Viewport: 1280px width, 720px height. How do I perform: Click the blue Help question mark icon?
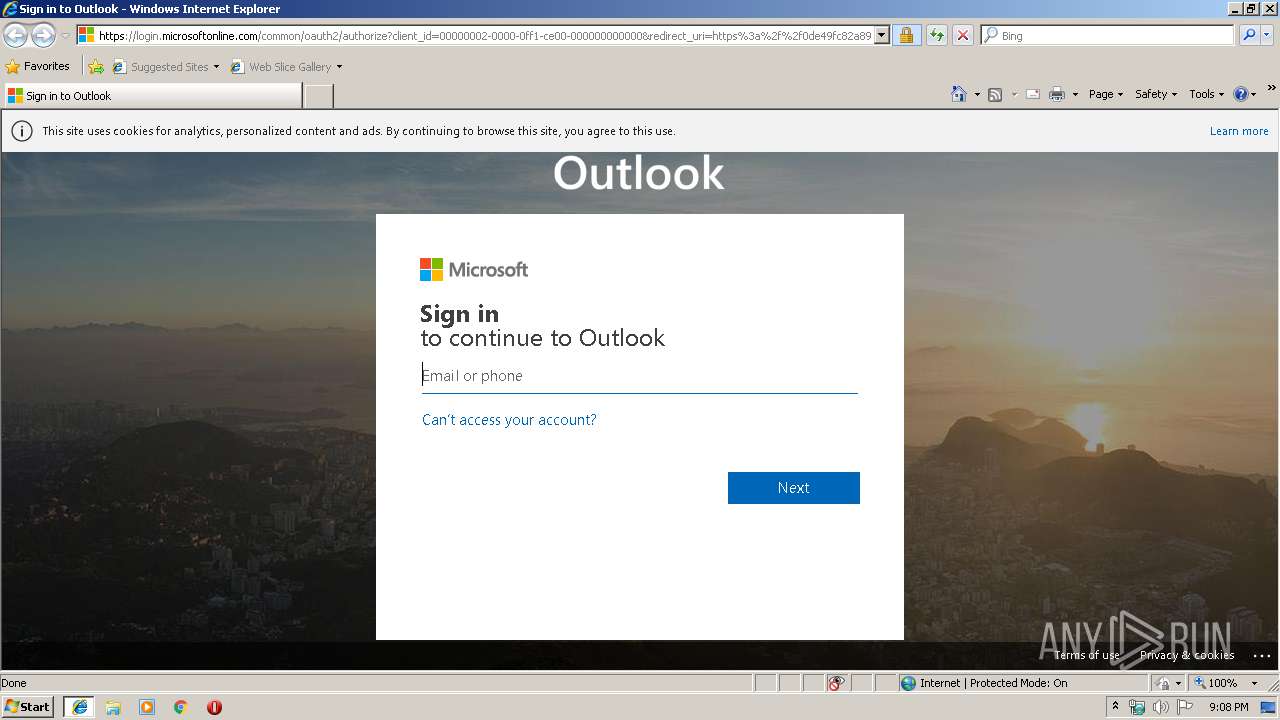click(x=1241, y=94)
